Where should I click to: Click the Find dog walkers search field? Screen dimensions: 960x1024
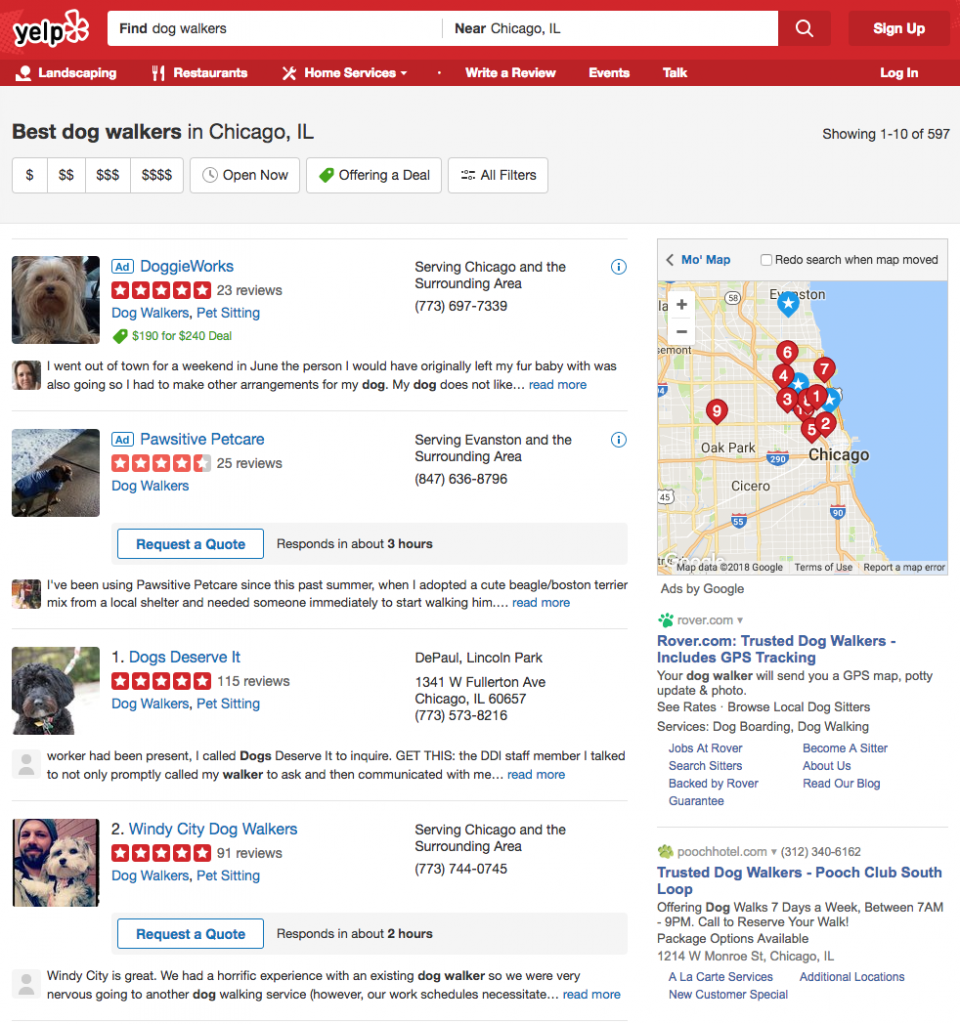click(275, 29)
